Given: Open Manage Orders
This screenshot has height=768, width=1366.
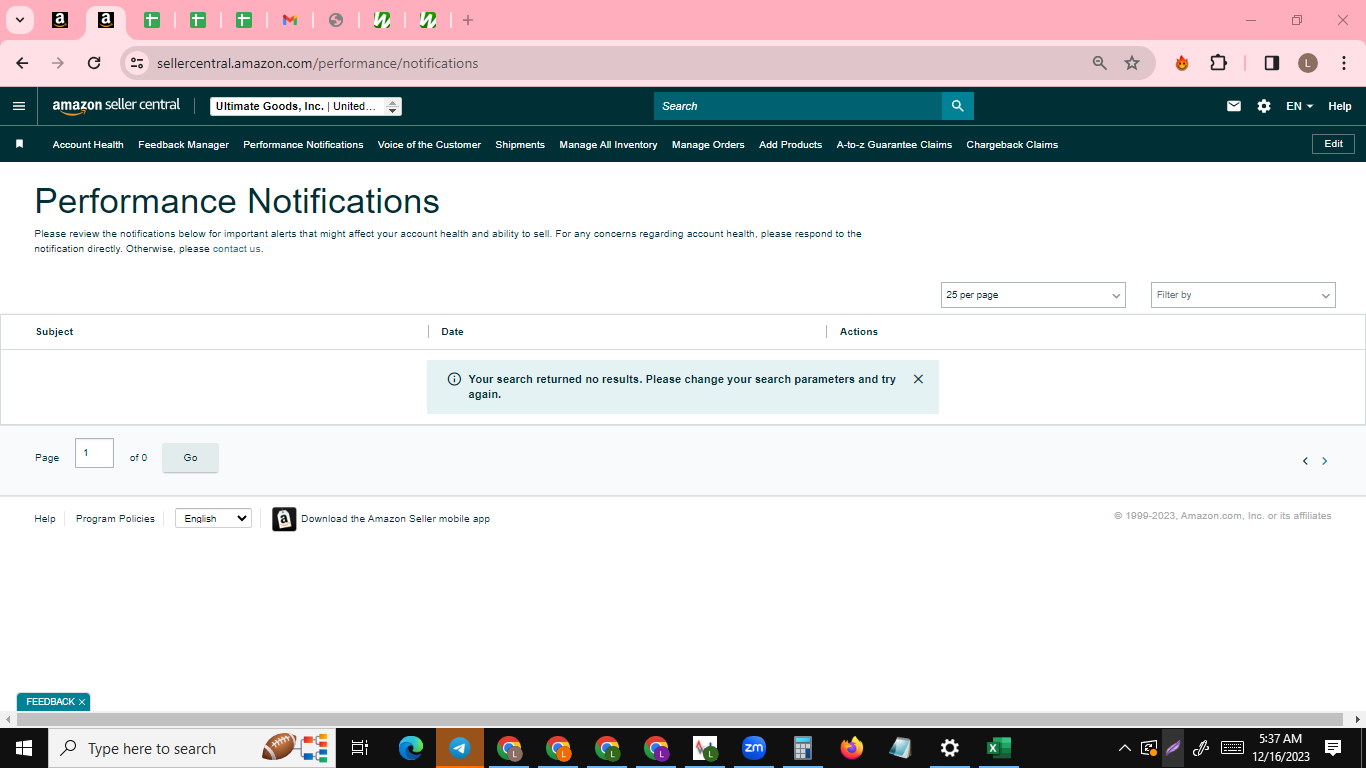Looking at the screenshot, I should point(708,144).
